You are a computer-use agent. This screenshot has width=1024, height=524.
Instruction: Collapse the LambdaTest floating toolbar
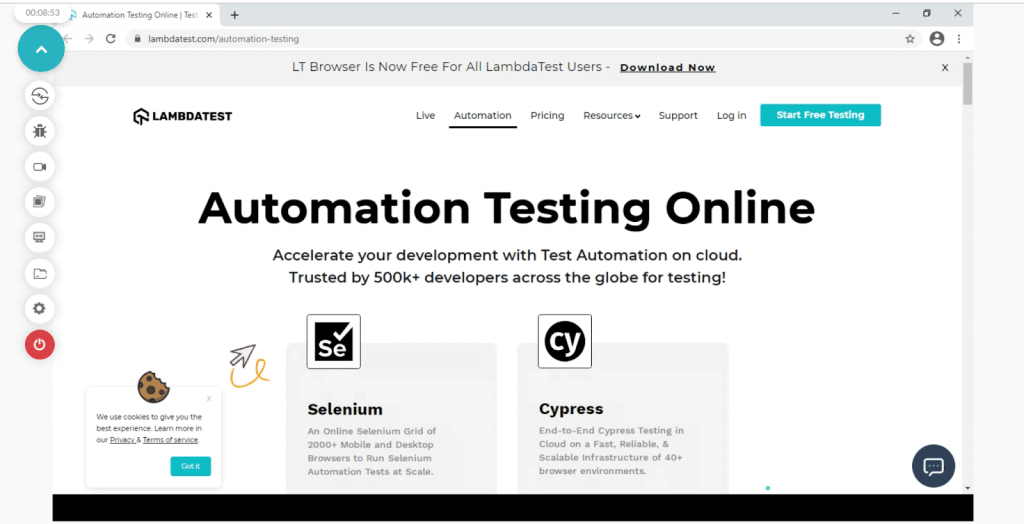click(x=41, y=48)
